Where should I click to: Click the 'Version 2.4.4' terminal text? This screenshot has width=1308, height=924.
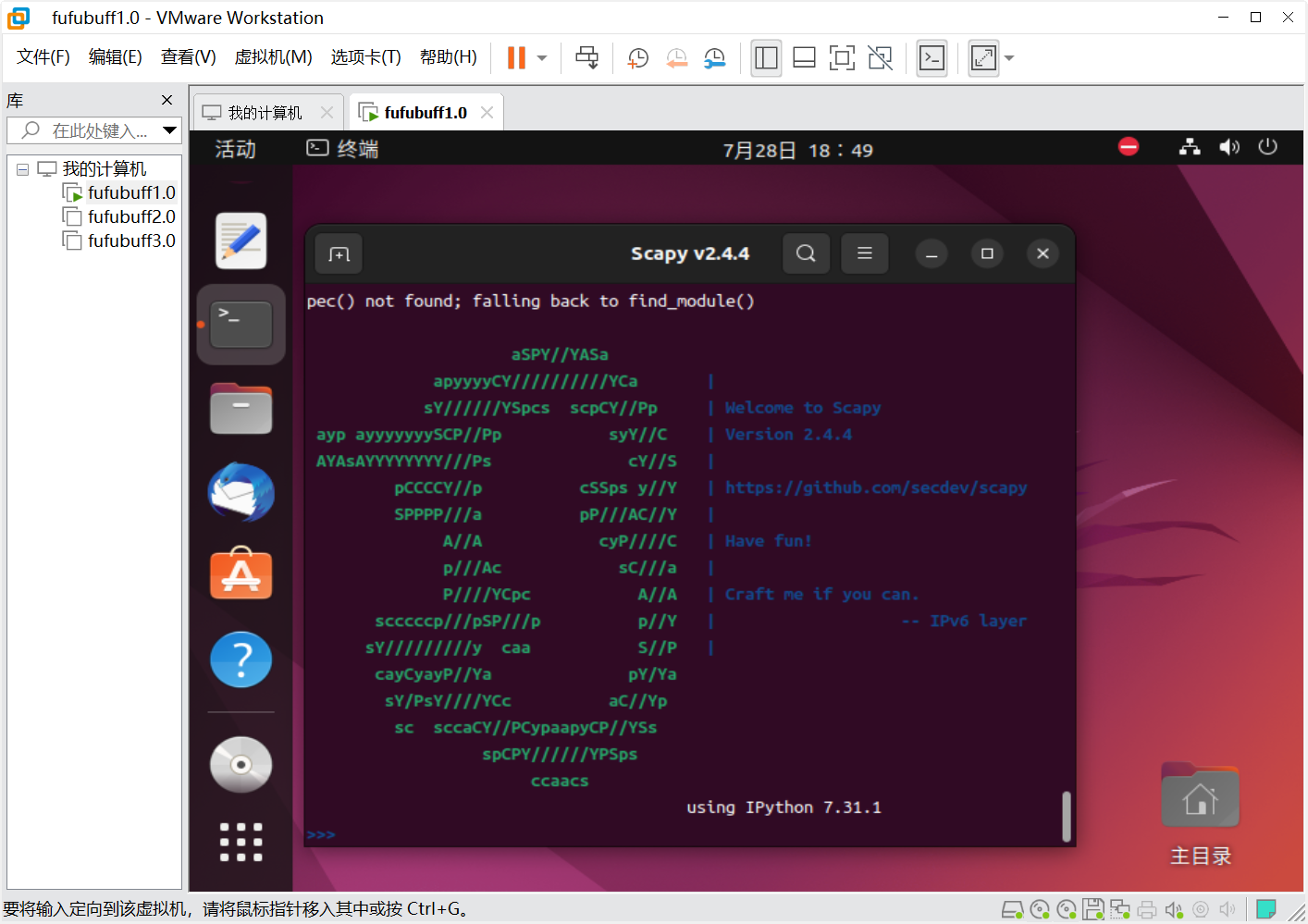tap(788, 435)
